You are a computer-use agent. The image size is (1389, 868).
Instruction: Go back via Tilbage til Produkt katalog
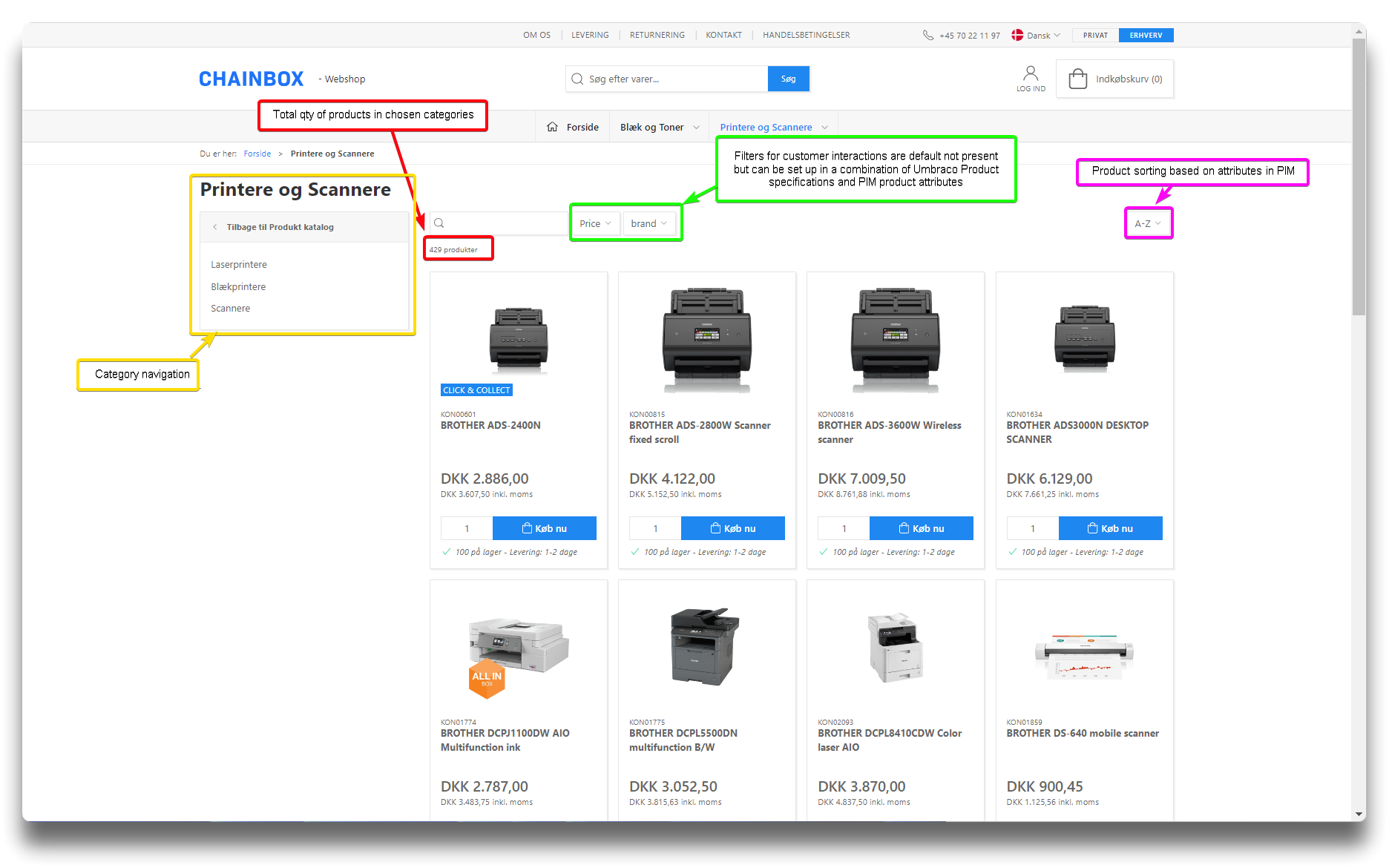[x=280, y=227]
